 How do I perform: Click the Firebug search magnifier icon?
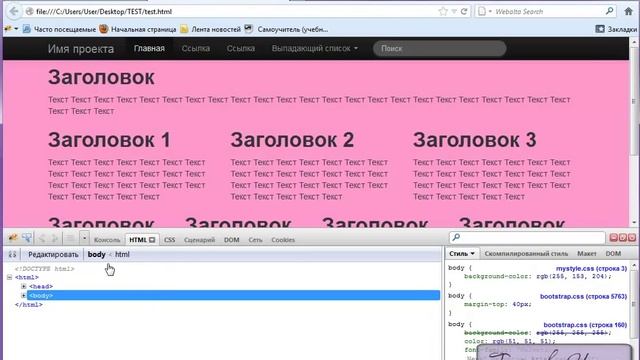coord(456,237)
